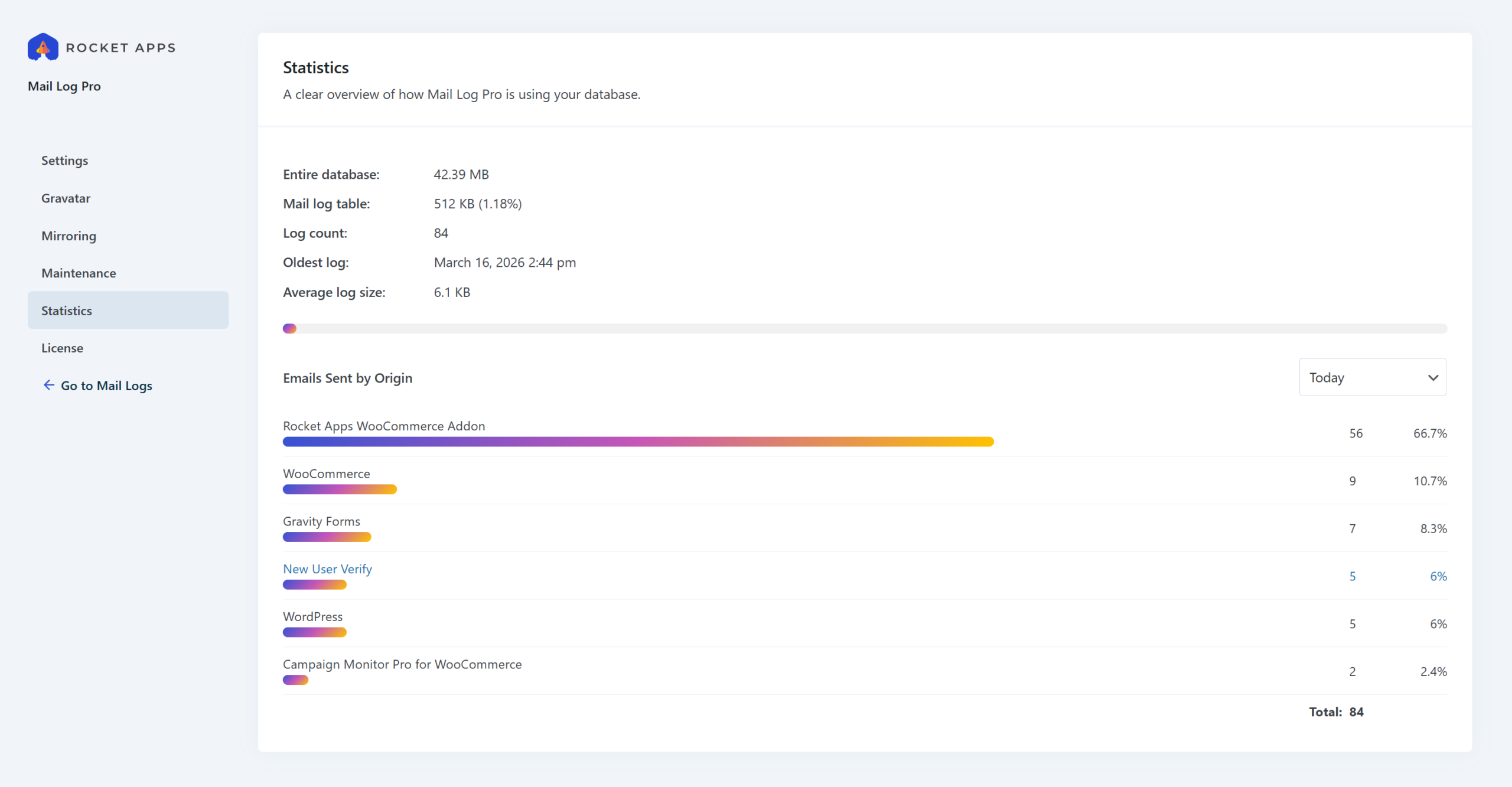1512x787 pixels.
Task: Click the back arrow beside Go to Mail Logs
Action: [48, 385]
